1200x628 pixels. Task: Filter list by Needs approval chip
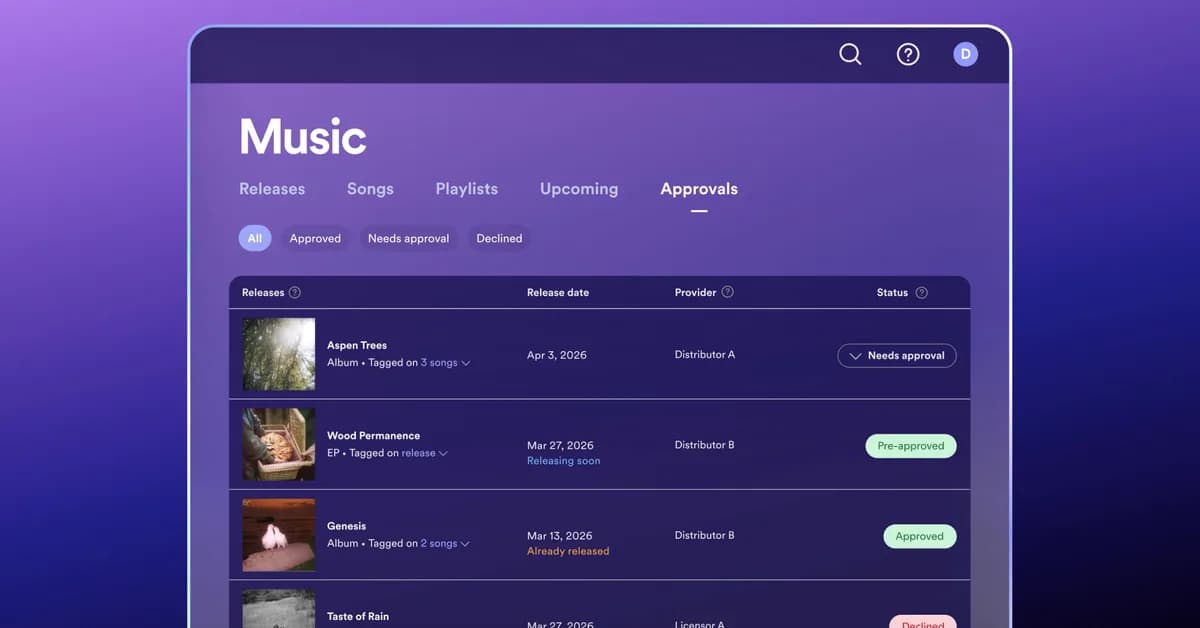tap(408, 238)
